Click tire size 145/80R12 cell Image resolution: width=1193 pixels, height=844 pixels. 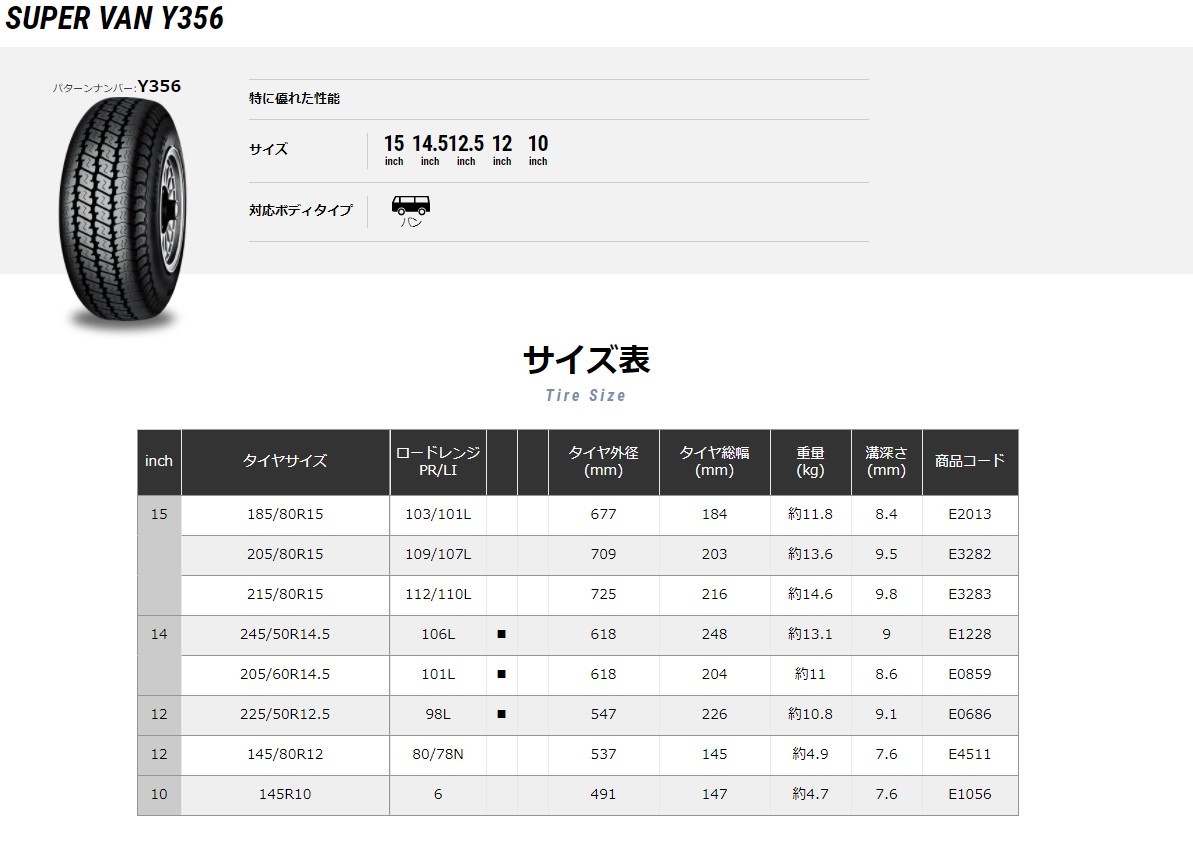tap(285, 754)
